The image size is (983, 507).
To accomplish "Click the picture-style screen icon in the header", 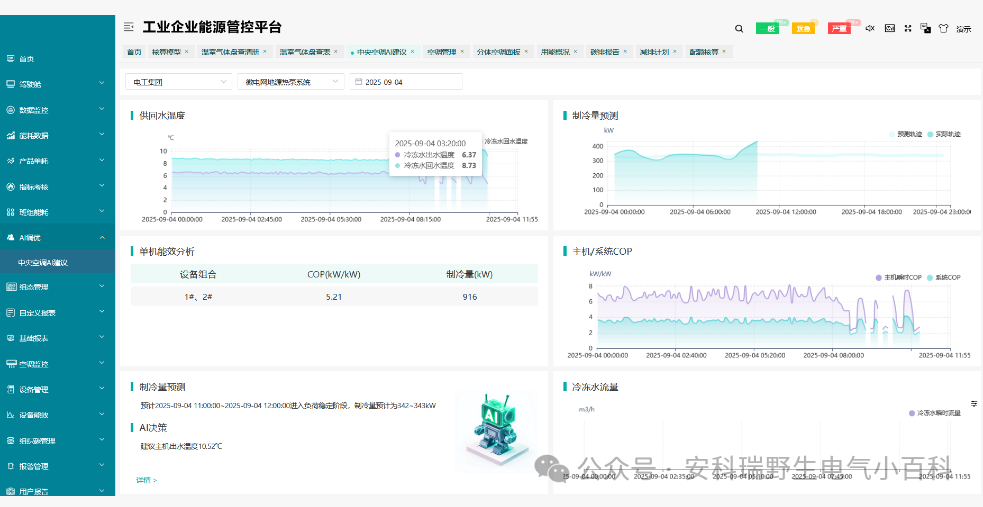I will 890,28.
